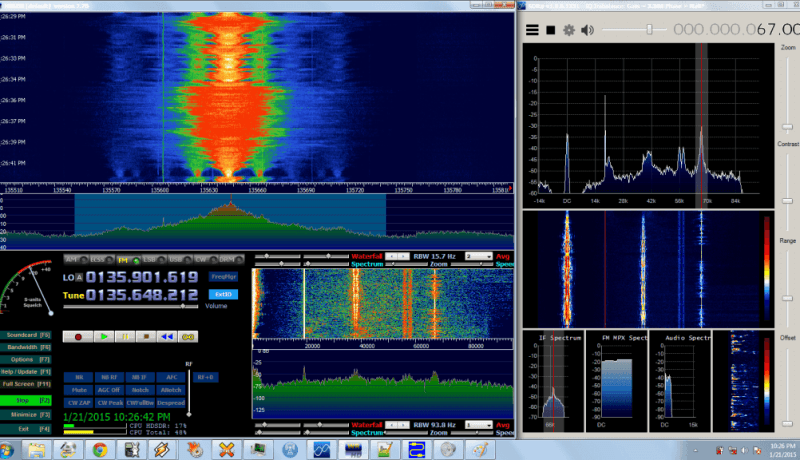Click the SDR# volume slider handle
This screenshot has width=800, height=460.
[649, 30]
